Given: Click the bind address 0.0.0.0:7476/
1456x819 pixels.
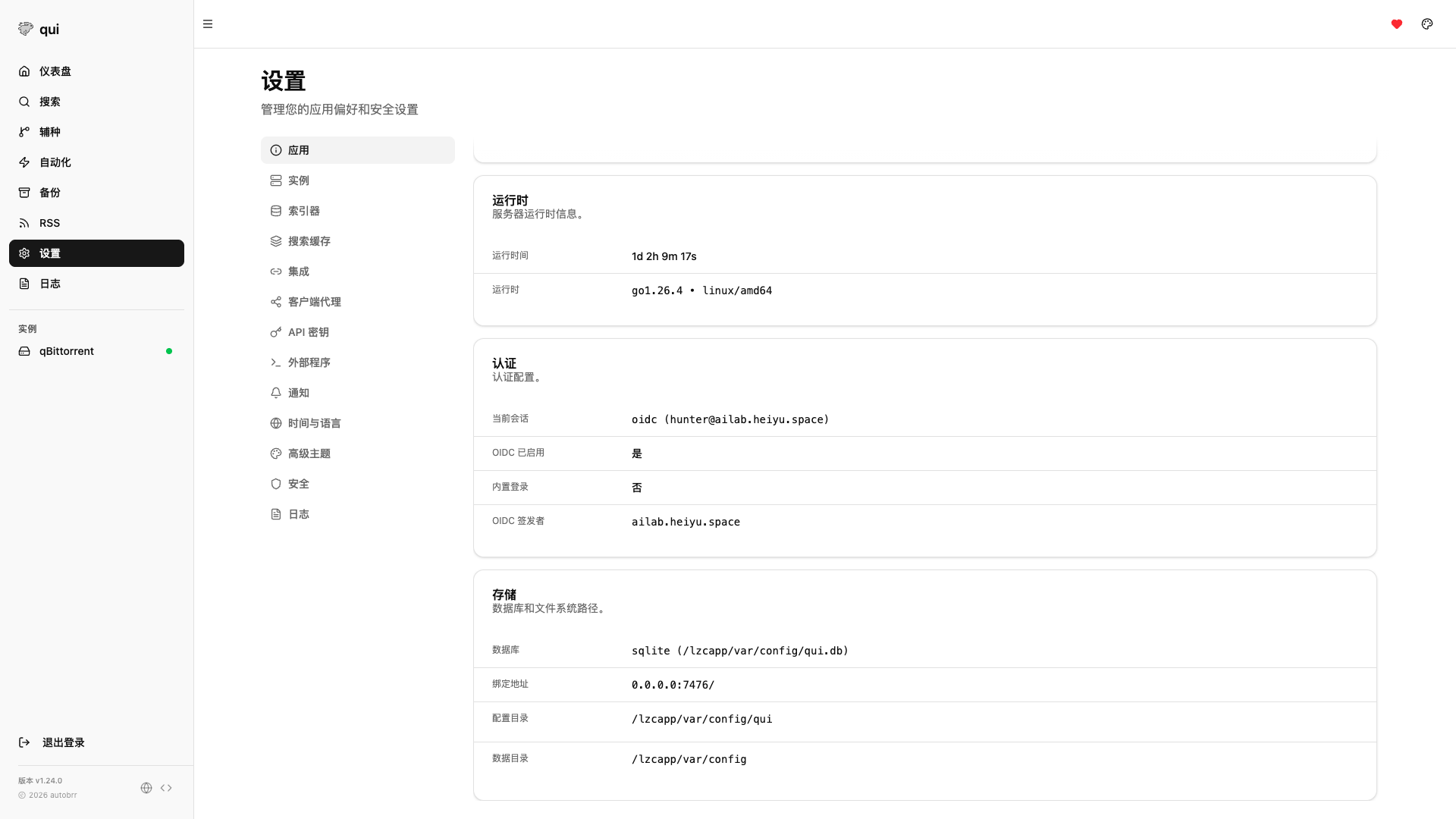Looking at the screenshot, I should pos(673,685).
